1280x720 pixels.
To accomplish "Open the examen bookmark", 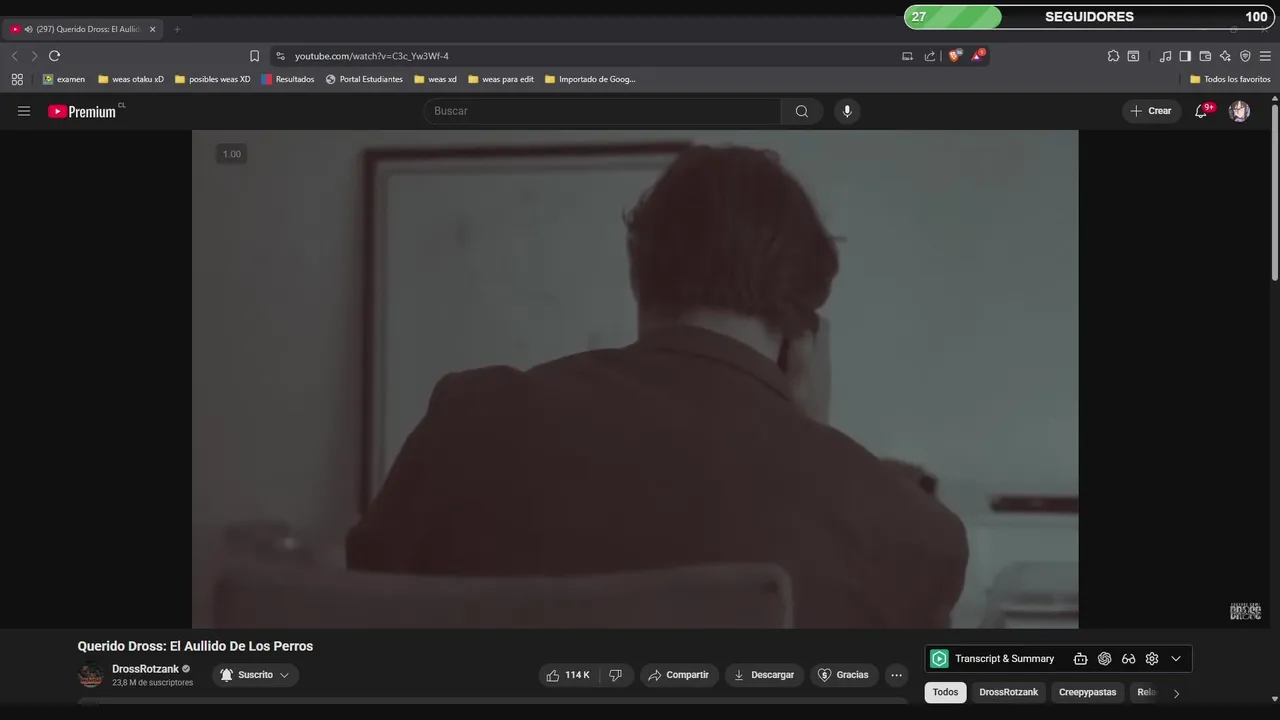I will (64, 79).
